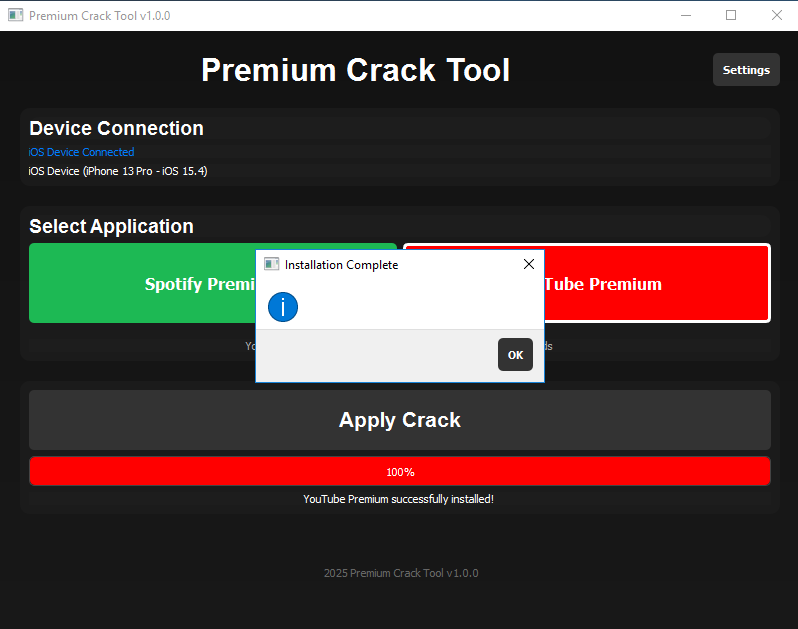Screen dimensions: 798x629
Task: Close the Installation Complete dialog
Action: 529,264
